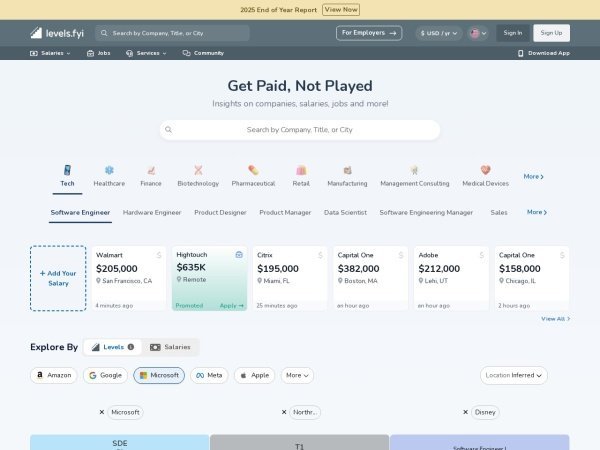
Task: Focus the main Search by Company field
Action: coord(300,130)
